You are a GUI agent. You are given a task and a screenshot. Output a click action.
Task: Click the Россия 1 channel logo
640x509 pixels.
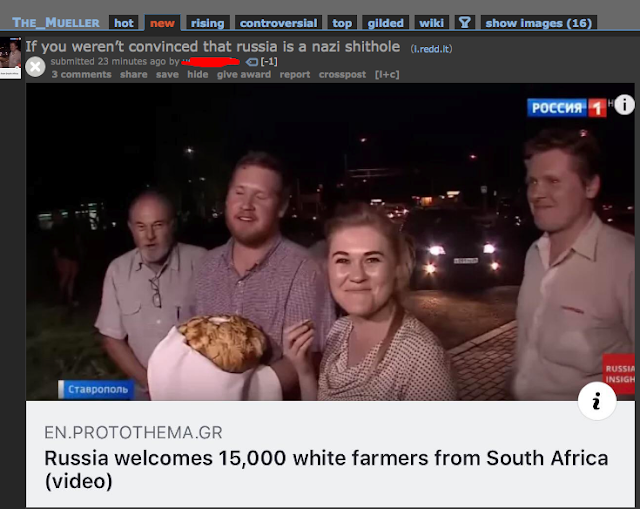[x=567, y=108]
